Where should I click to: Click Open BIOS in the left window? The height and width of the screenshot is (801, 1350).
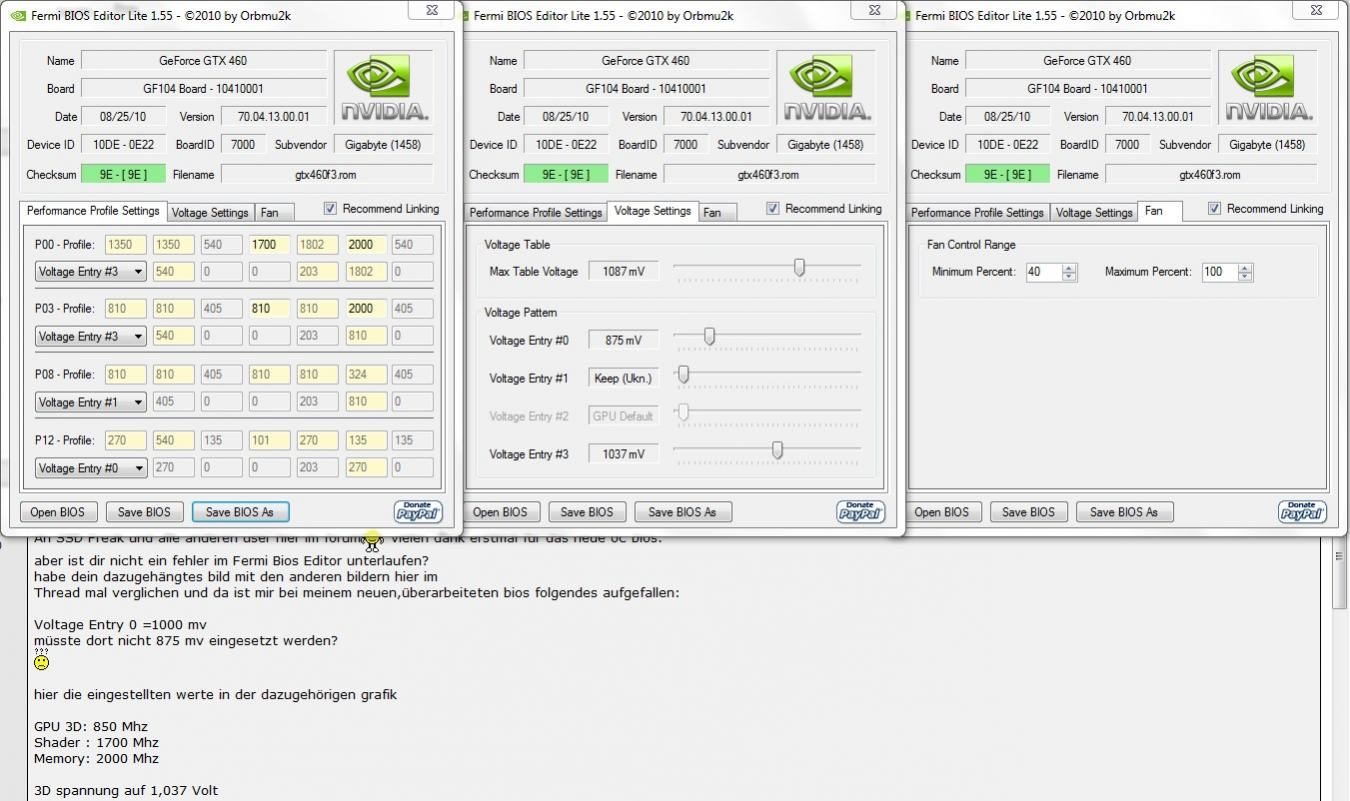click(x=58, y=512)
